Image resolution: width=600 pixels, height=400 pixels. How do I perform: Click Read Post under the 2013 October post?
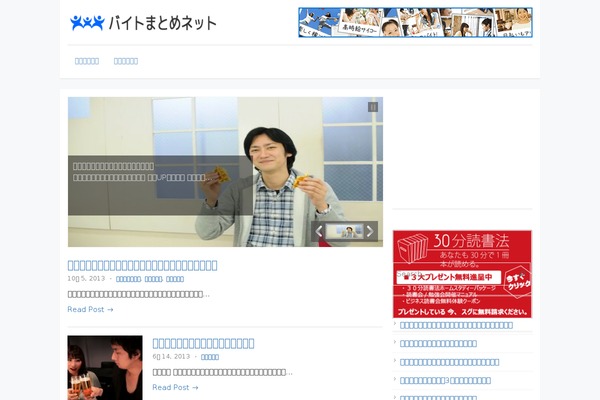(x=90, y=309)
